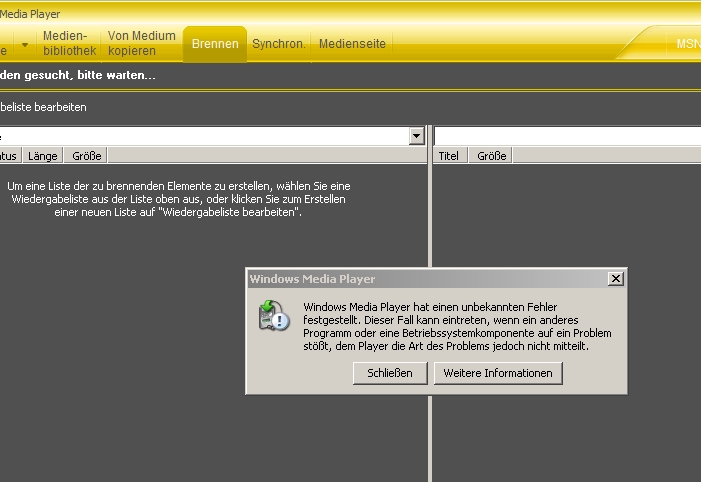The width and height of the screenshot is (701, 482).
Task: Click the instruction text about zu brennenden Elemente
Action: tap(178, 199)
